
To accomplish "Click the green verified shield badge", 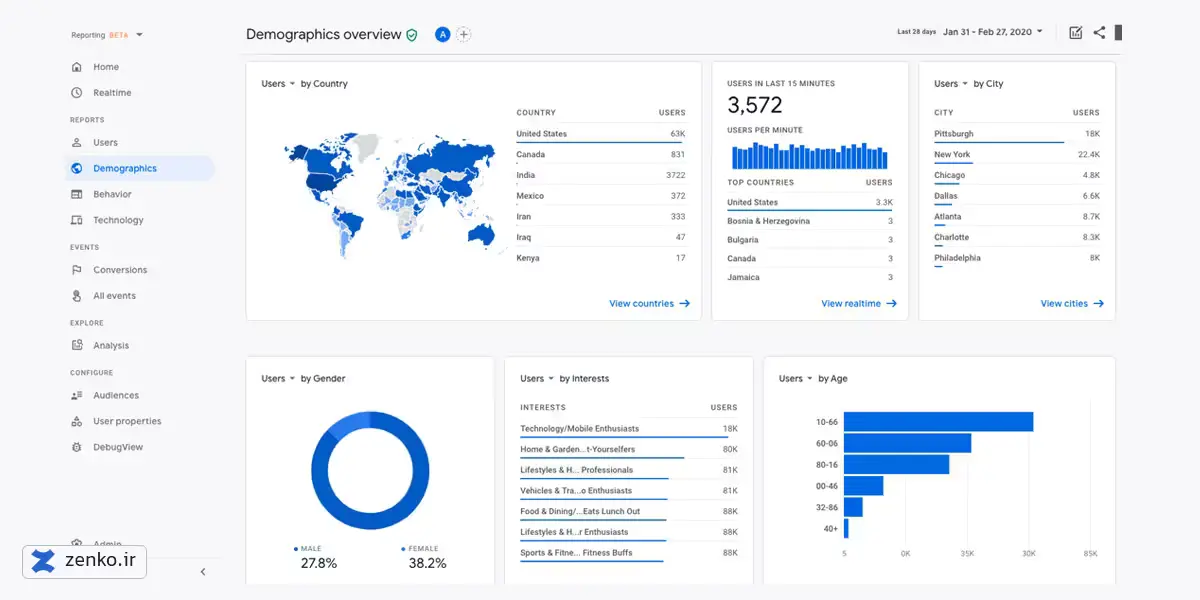I will pos(412,35).
